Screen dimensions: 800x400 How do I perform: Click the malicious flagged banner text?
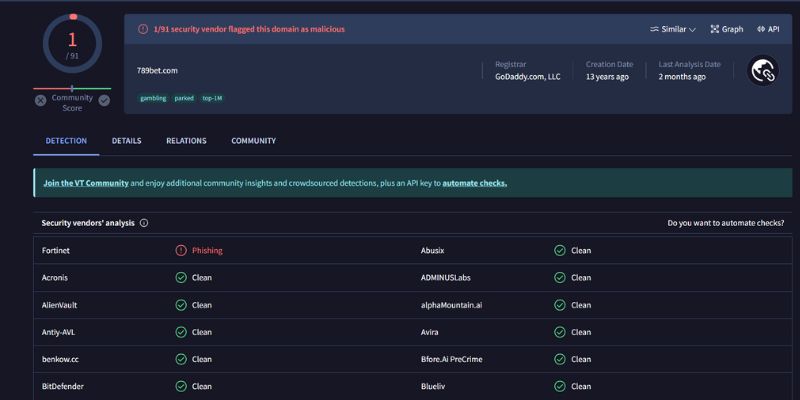[x=249, y=29]
